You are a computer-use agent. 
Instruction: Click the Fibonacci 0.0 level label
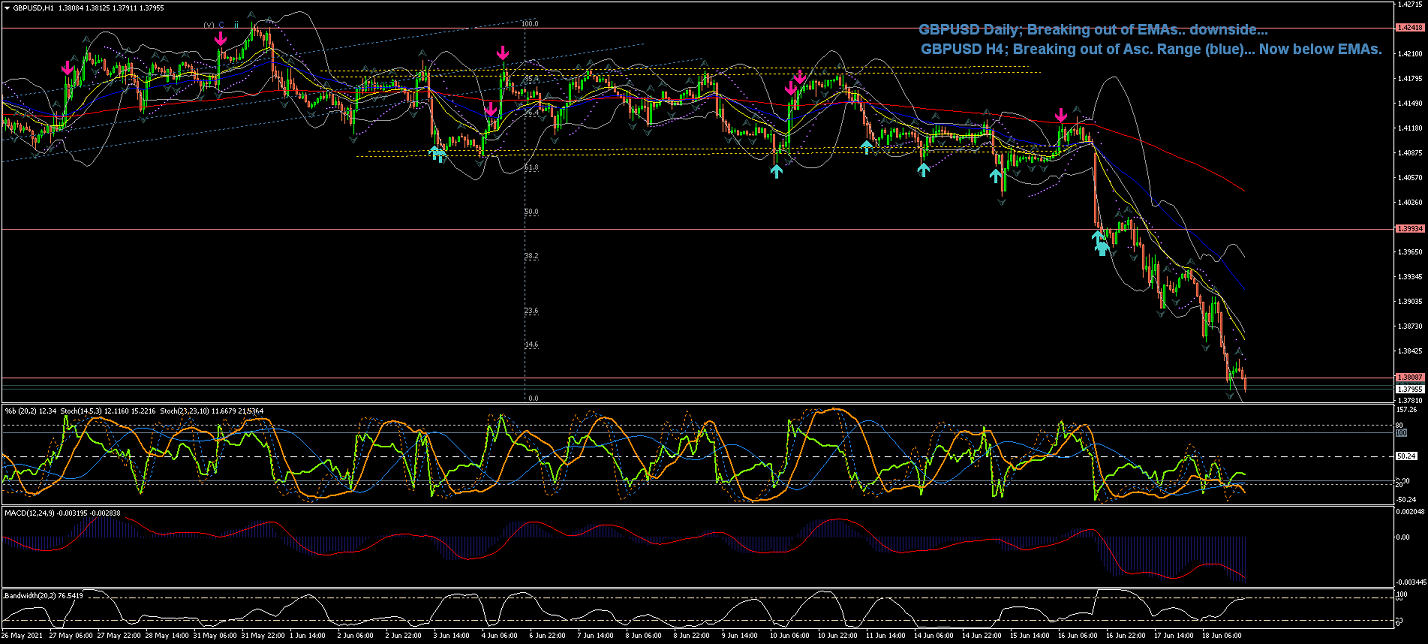[x=532, y=398]
